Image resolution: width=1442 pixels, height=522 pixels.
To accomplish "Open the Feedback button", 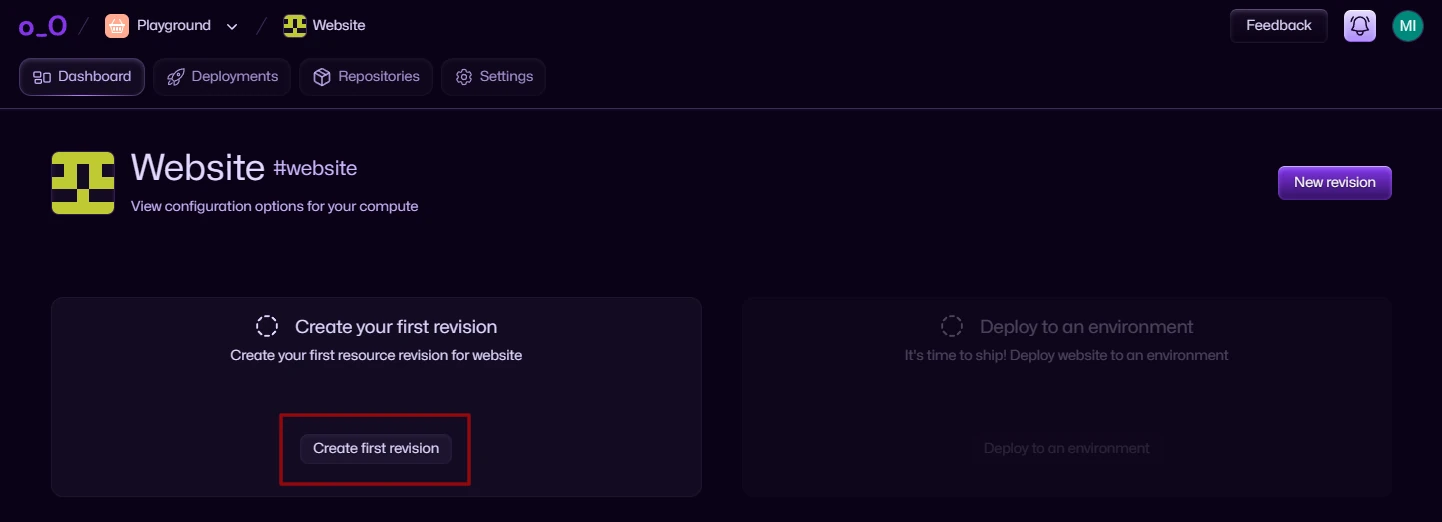I will pos(1278,26).
